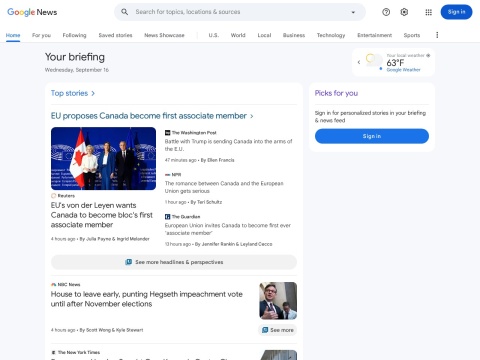
Task: Click the Google News logo
Action: coord(32,12)
